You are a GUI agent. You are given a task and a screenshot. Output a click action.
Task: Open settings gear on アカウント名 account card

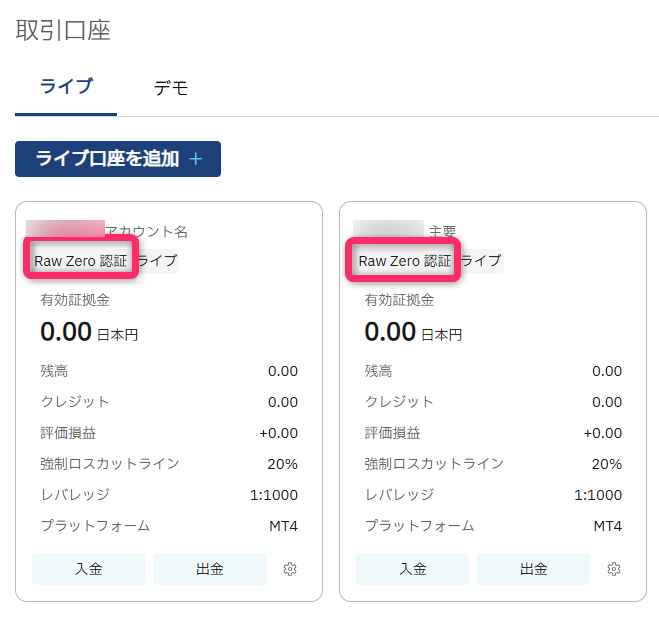coord(290,569)
